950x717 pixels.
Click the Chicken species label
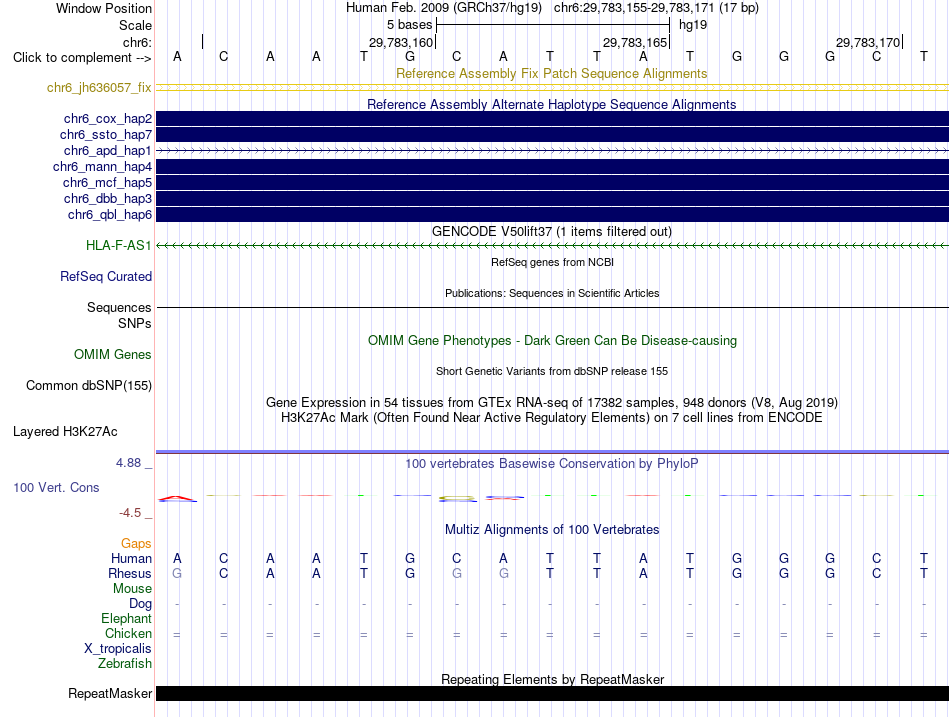tap(128, 633)
